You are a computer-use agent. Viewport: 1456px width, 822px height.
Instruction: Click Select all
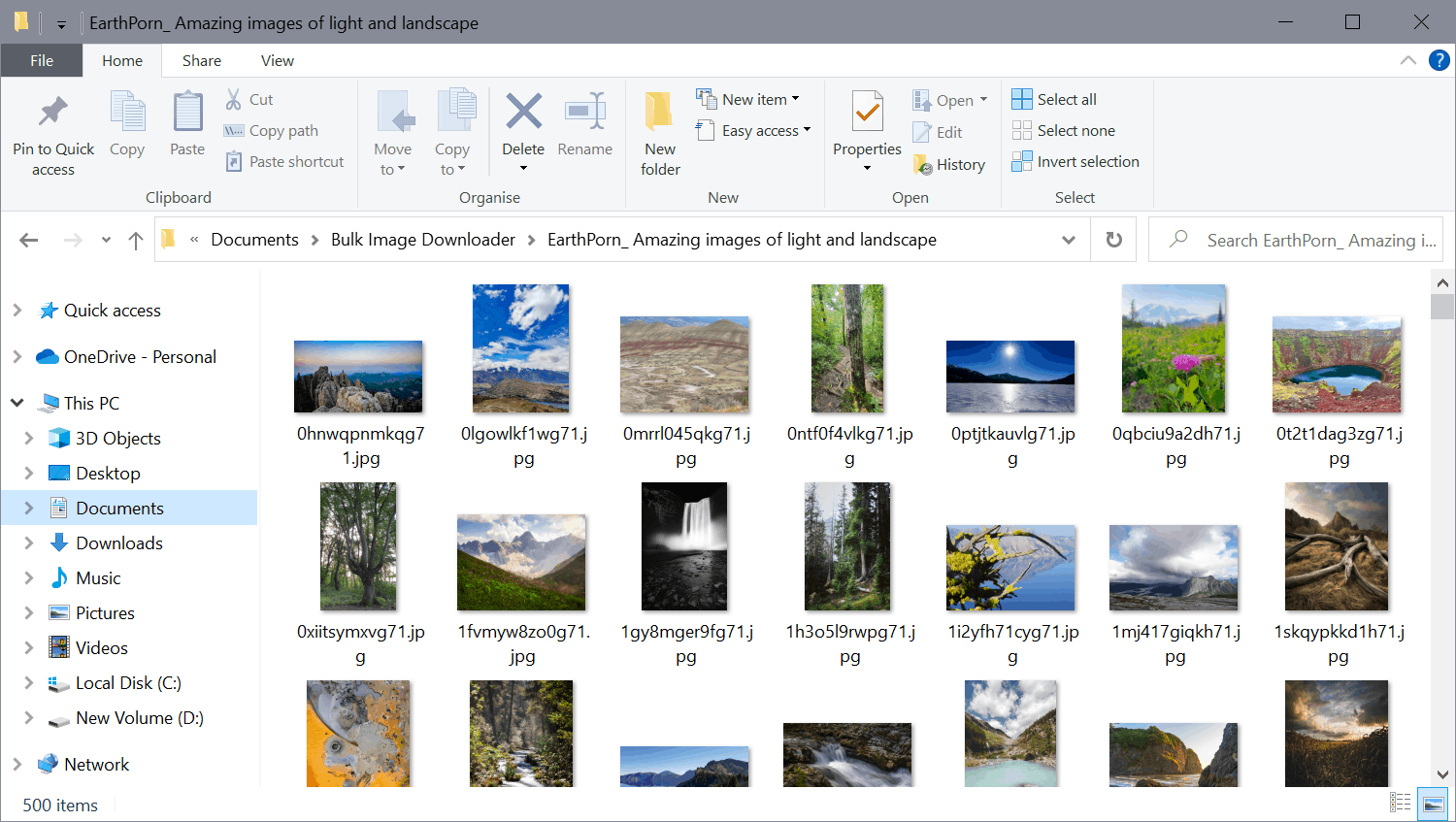tap(1054, 99)
